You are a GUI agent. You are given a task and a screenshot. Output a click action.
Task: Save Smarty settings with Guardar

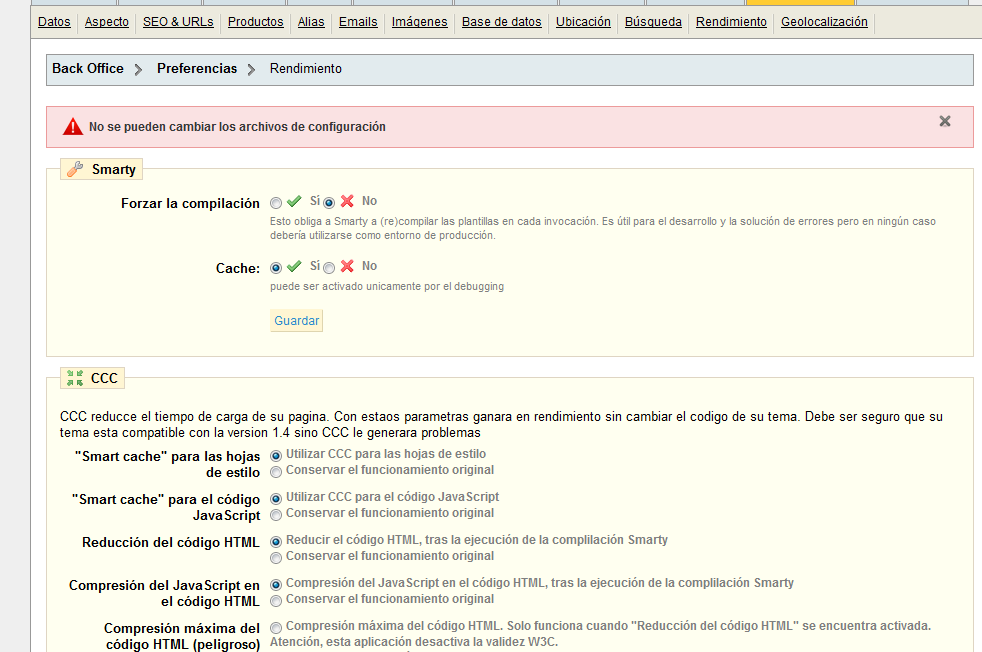tap(297, 321)
